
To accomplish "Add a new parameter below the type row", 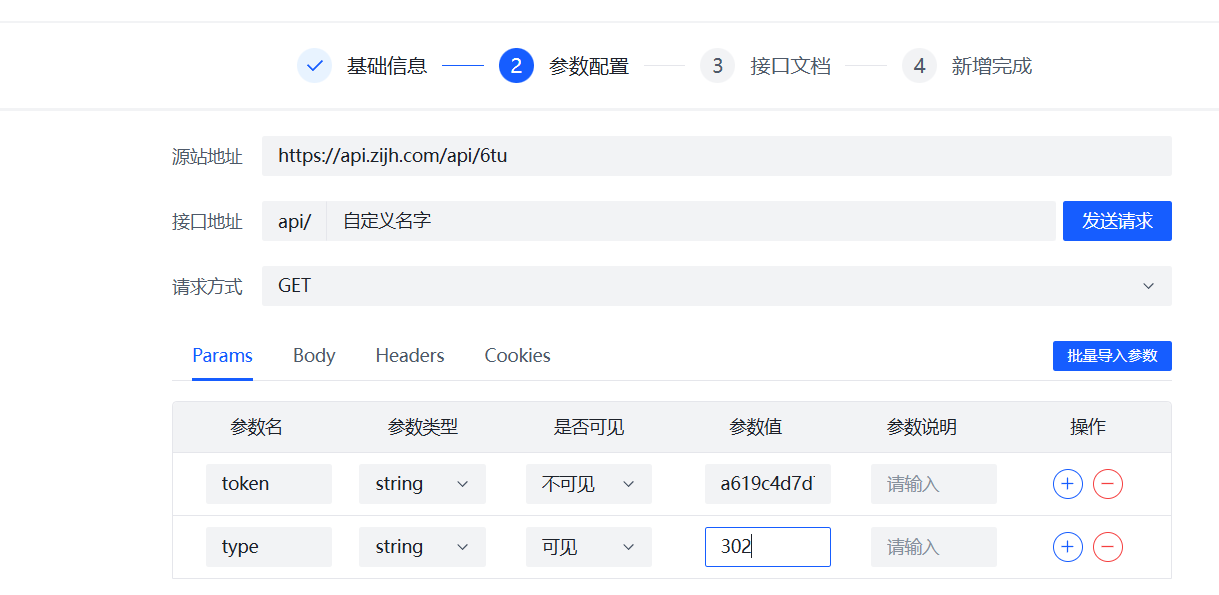I will [1067, 547].
